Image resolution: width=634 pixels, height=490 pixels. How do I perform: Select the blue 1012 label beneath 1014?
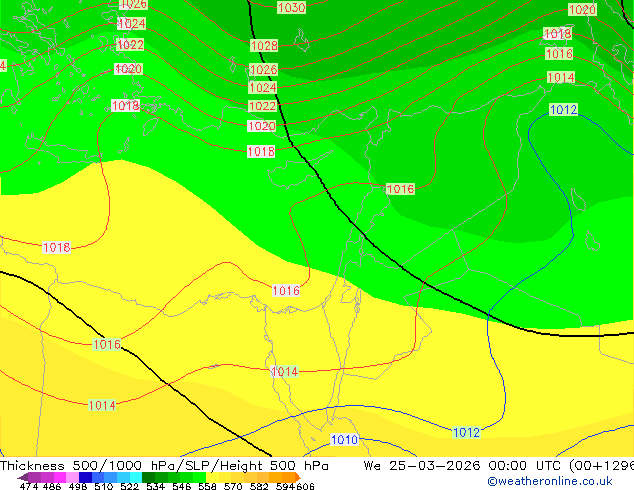564,110
